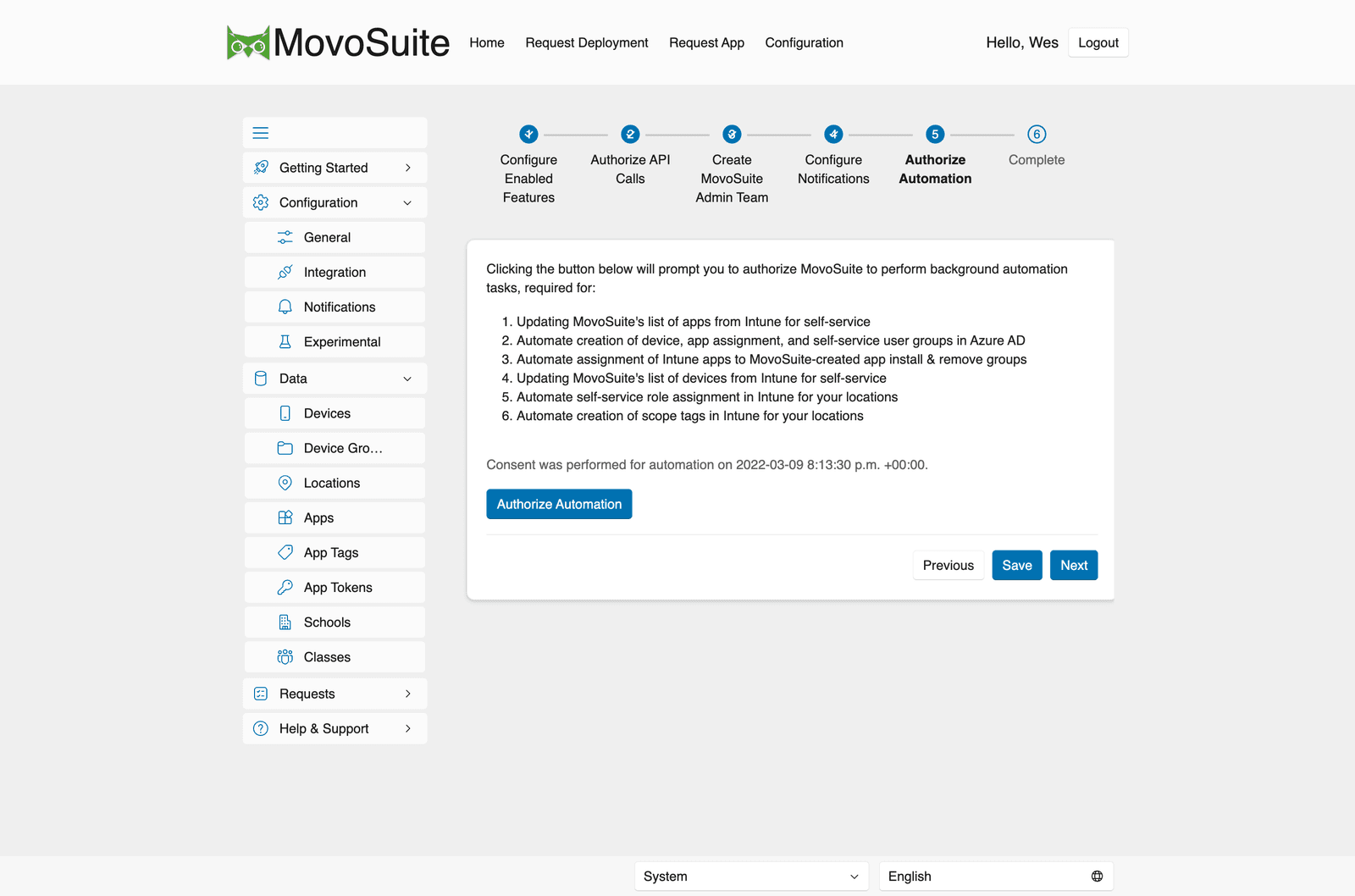Click the Logout button
1355x896 pixels.
(x=1098, y=42)
